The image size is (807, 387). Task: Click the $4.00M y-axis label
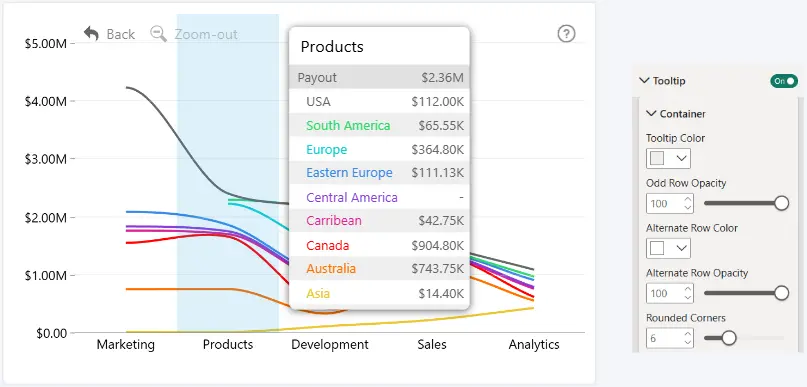[x=46, y=101]
